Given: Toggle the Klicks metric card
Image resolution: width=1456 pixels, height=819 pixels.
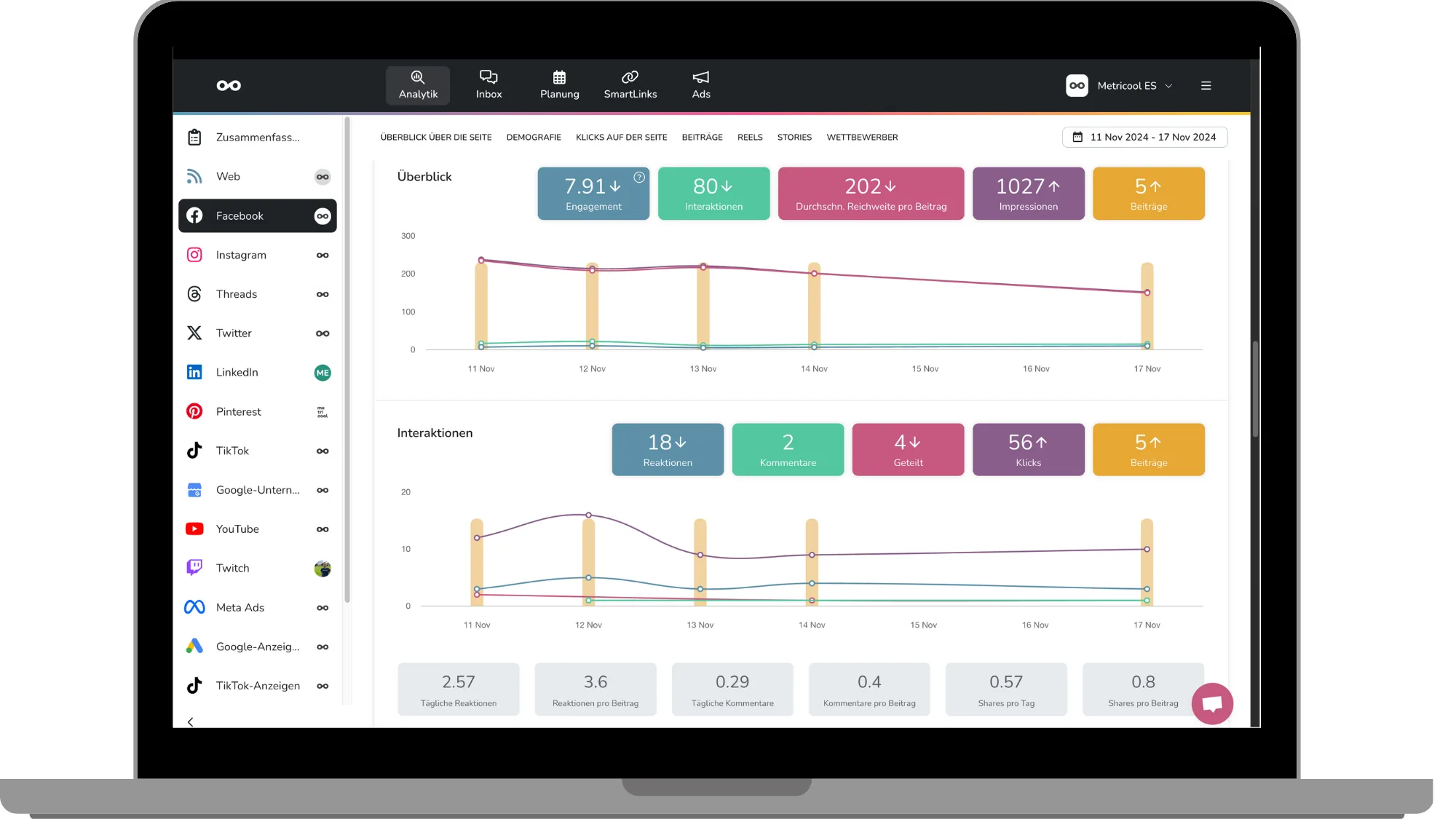Looking at the screenshot, I should tap(1027, 450).
